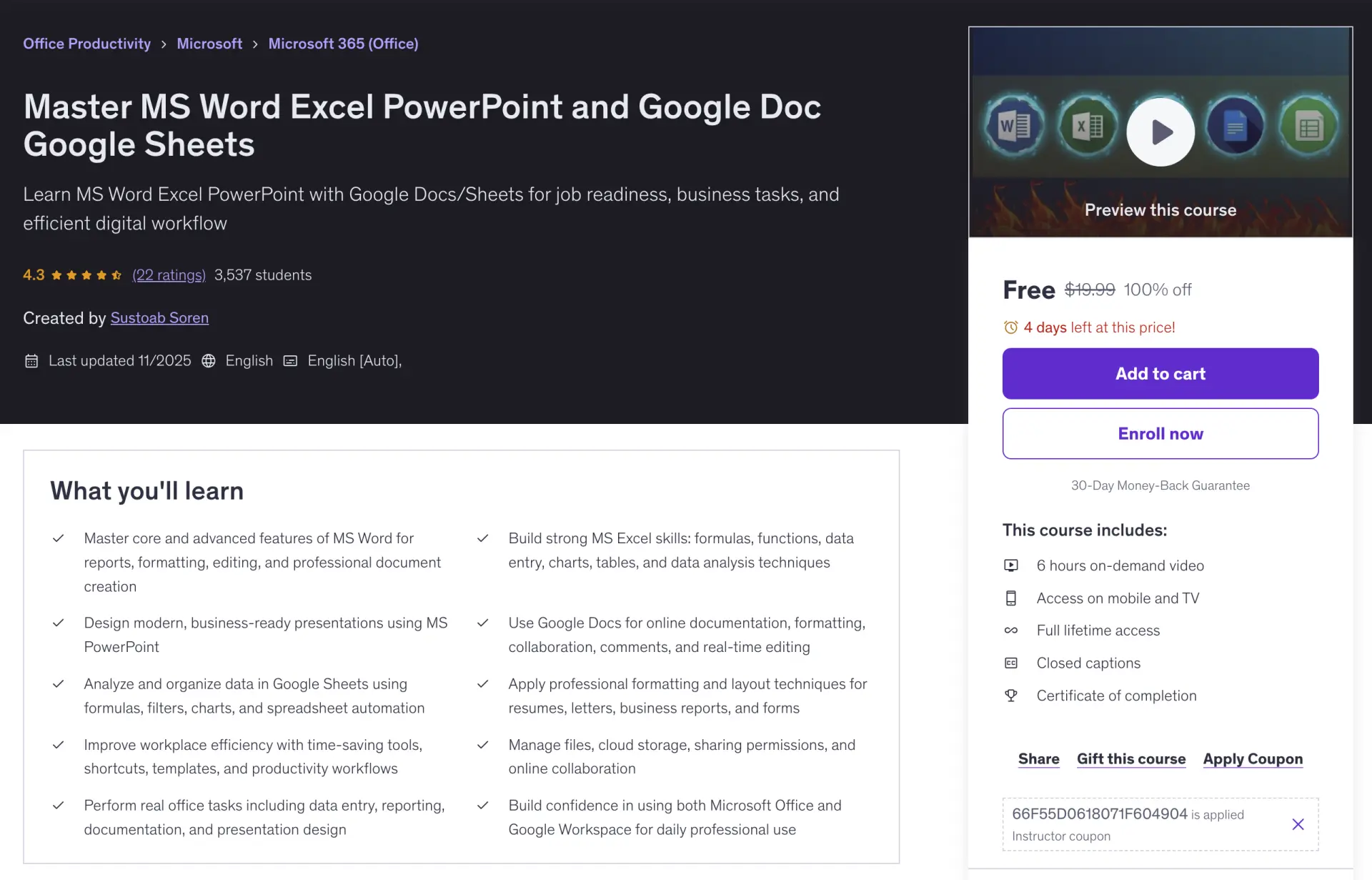Click Last updated 11/2025 text
Viewport: 1372px width, 880px height.
[x=120, y=361]
